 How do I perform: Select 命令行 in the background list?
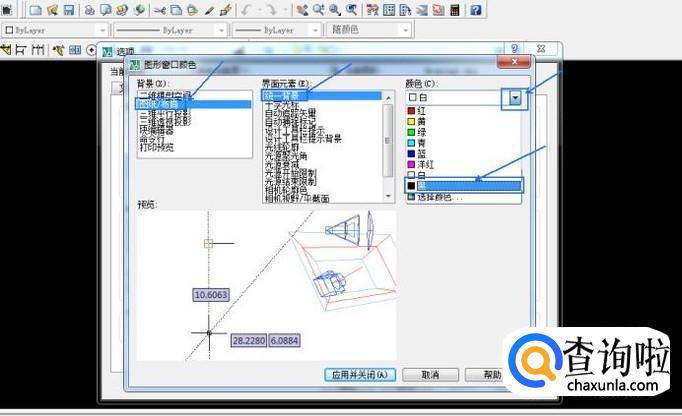tap(153, 139)
